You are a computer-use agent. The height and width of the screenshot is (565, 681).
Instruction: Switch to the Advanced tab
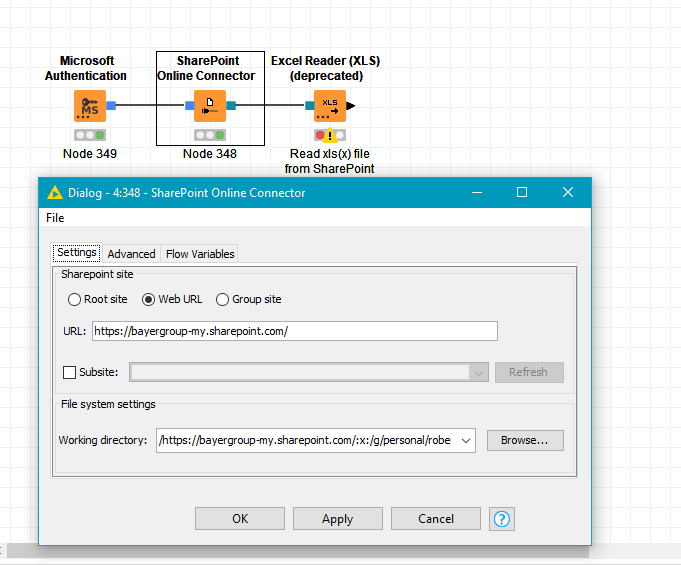pos(131,254)
